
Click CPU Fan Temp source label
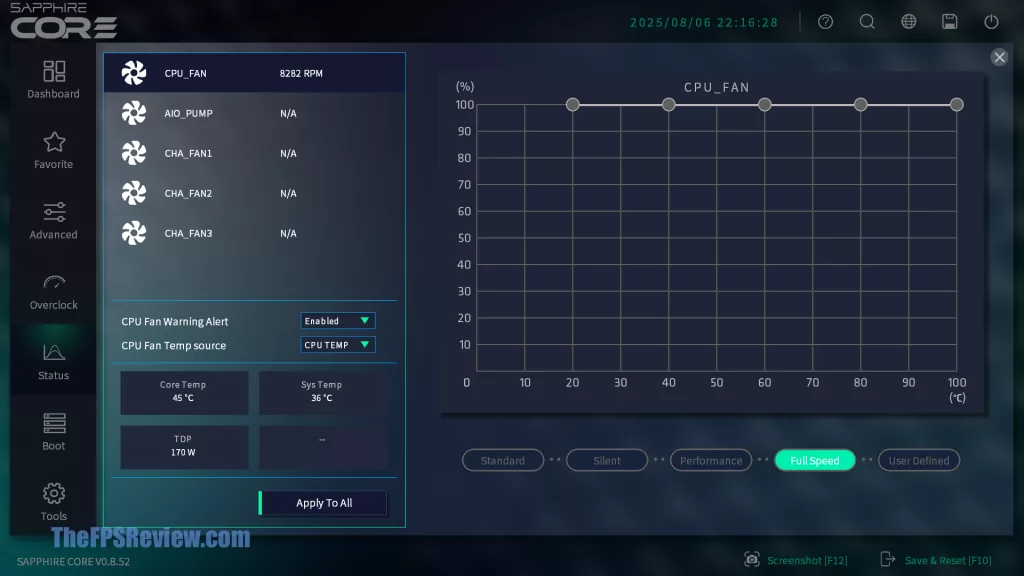click(174, 345)
